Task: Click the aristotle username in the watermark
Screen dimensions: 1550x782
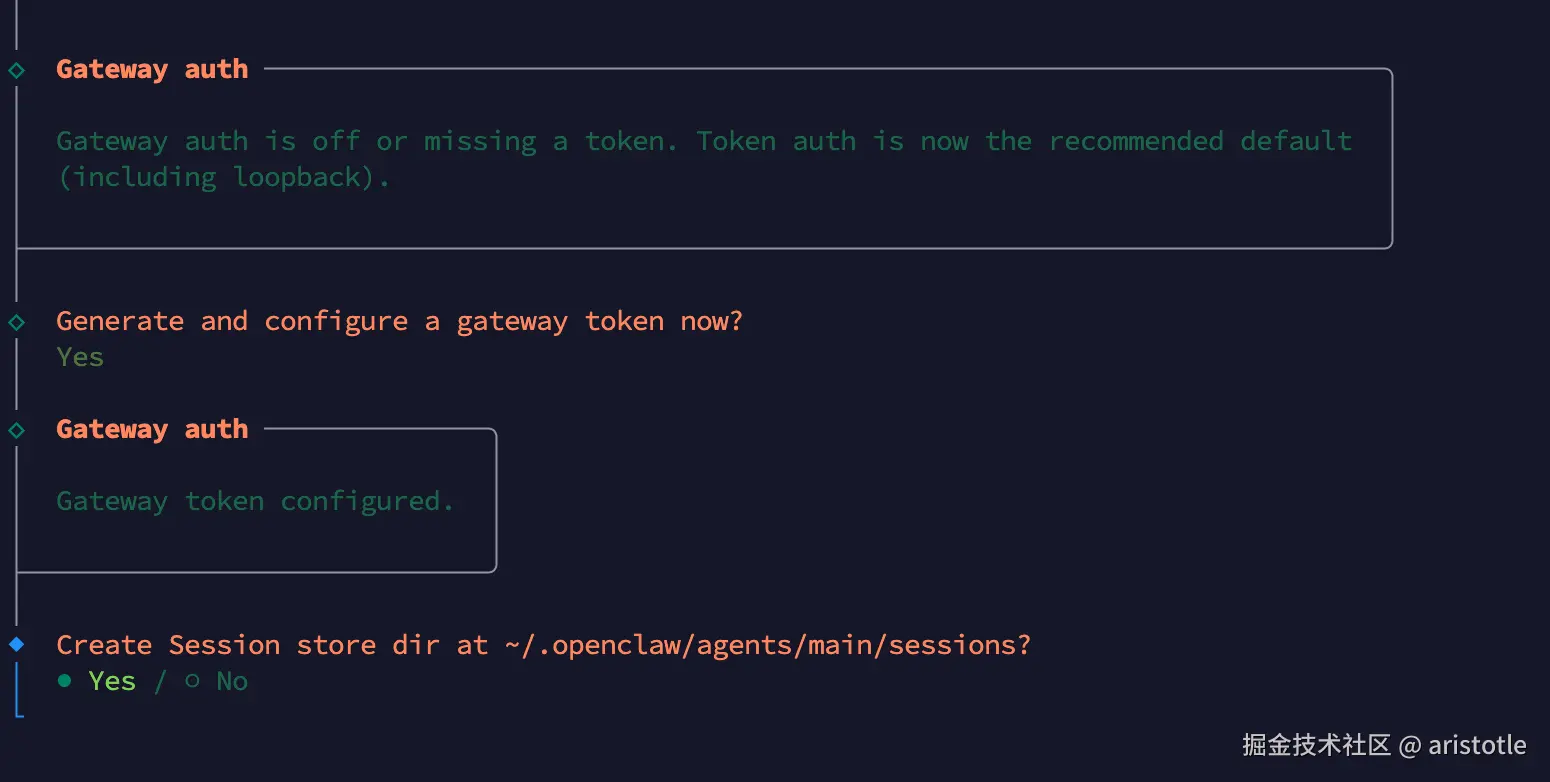Action: pos(1477,745)
